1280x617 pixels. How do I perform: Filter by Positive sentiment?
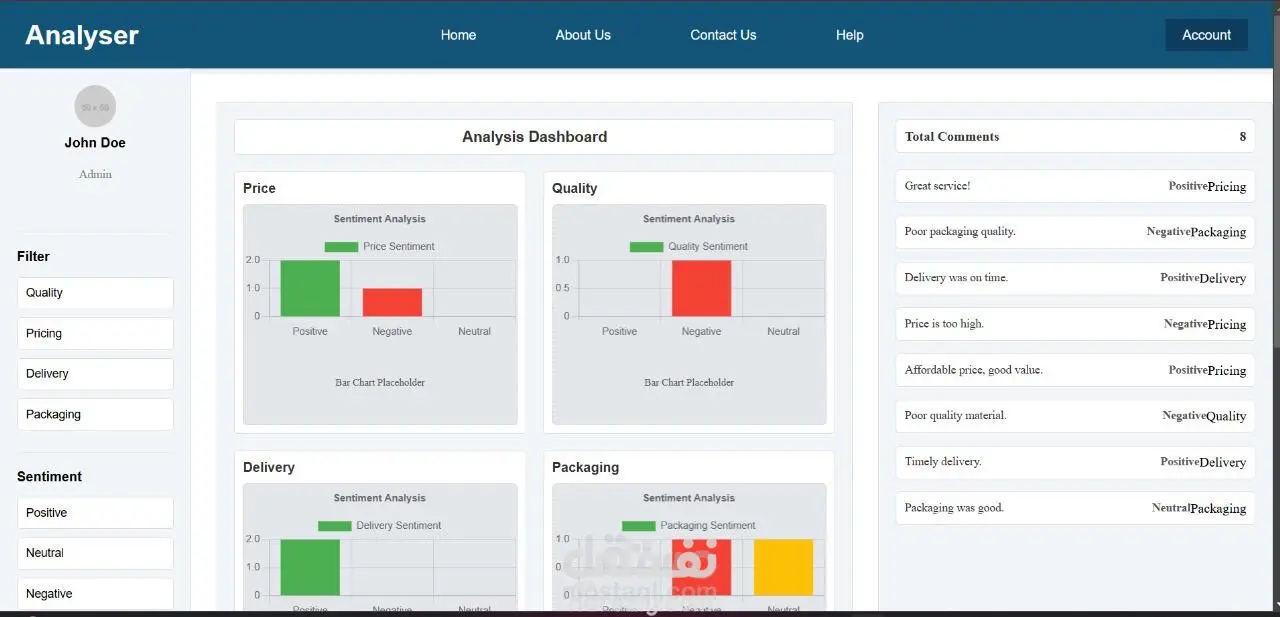pos(95,513)
